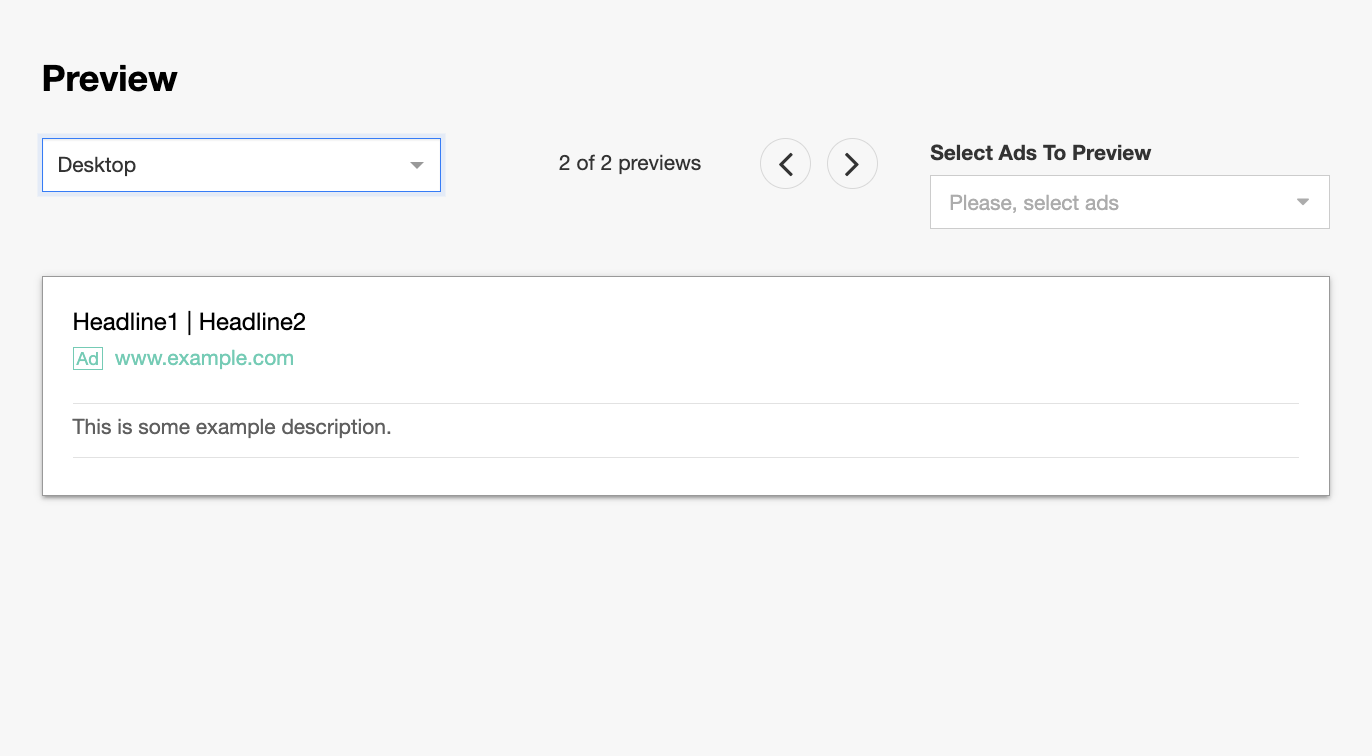The height and width of the screenshot is (756, 1372).
Task: Open the www.example.com ad link
Action: (x=204, y=358)
